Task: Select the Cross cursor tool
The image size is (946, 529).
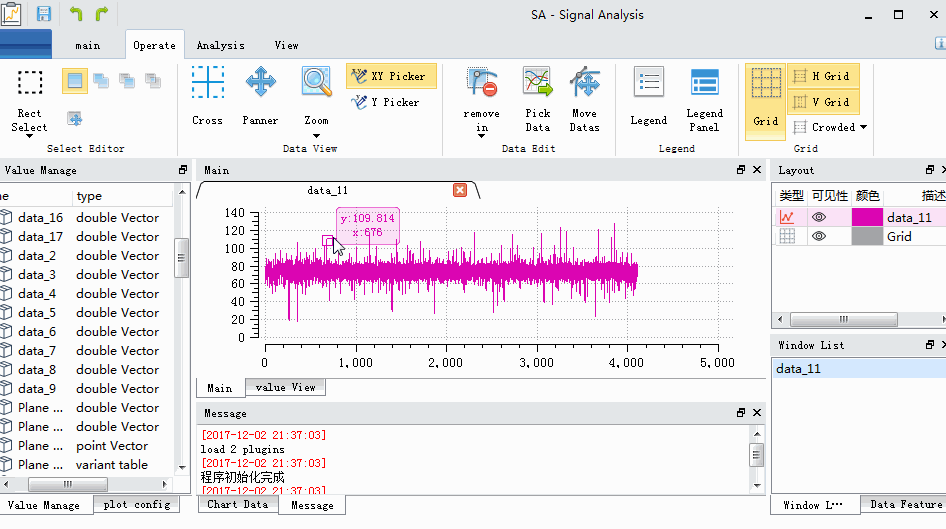Action: (208, 95)
